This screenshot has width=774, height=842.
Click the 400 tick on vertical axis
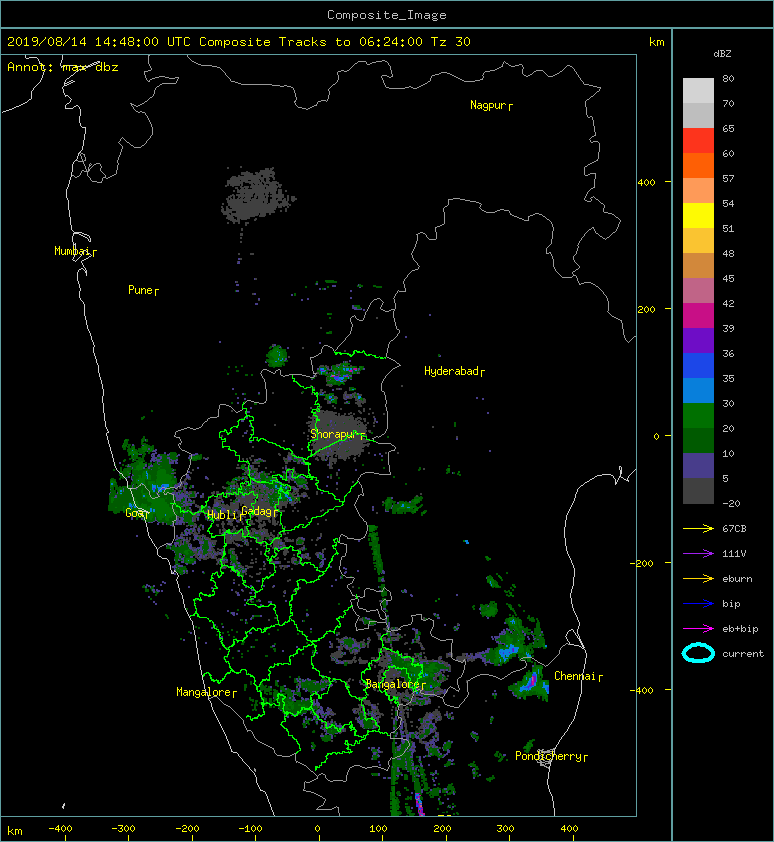coord(647,183)
